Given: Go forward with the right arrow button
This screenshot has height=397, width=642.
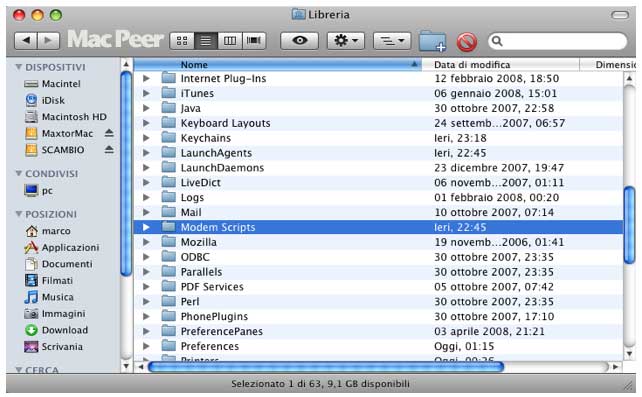Looking at the screenshot, I should point(49,41).
